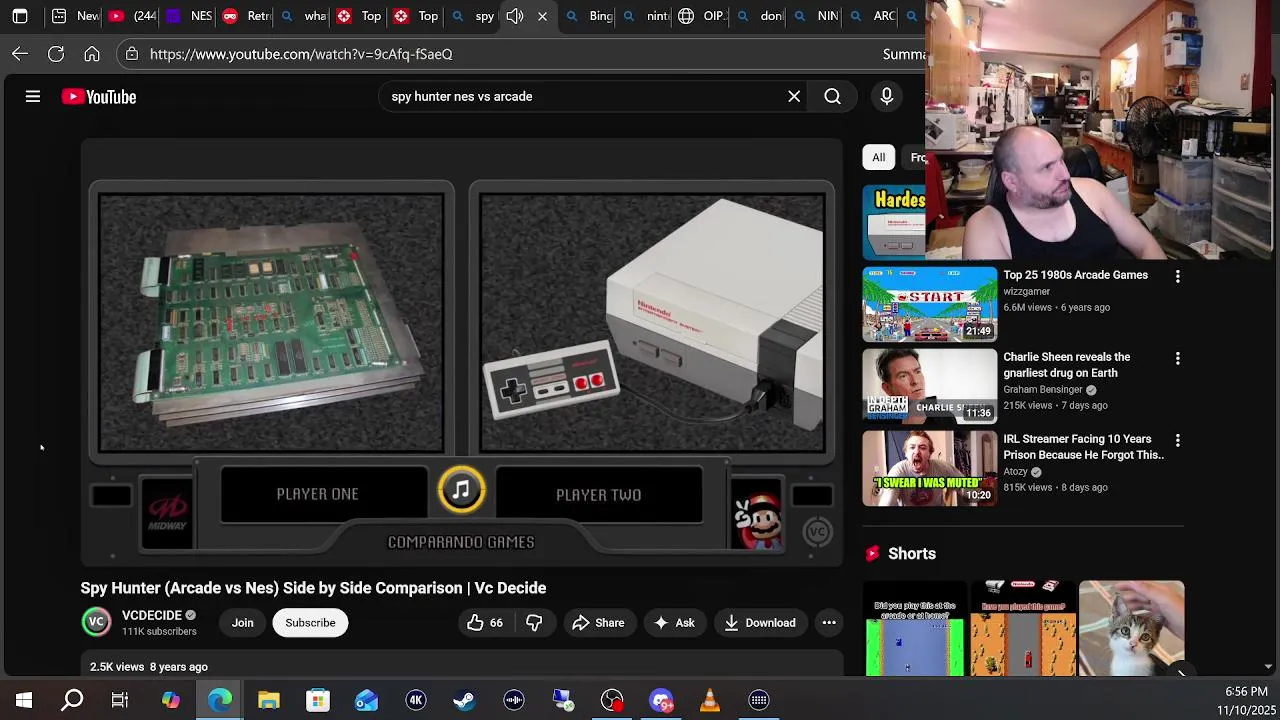Open the orange-road Shorts thumbnail

pos(1021,628)
